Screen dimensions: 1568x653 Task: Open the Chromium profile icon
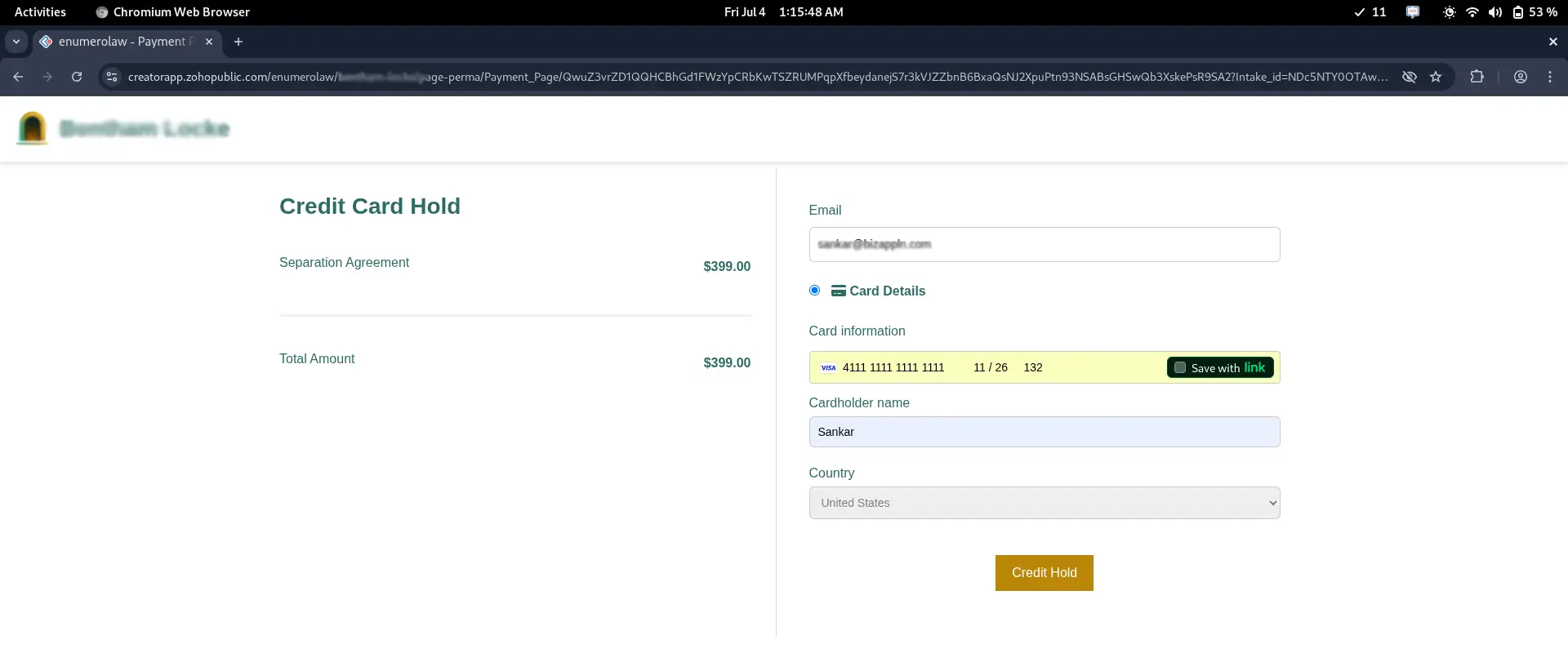(x=1521, y=77)
